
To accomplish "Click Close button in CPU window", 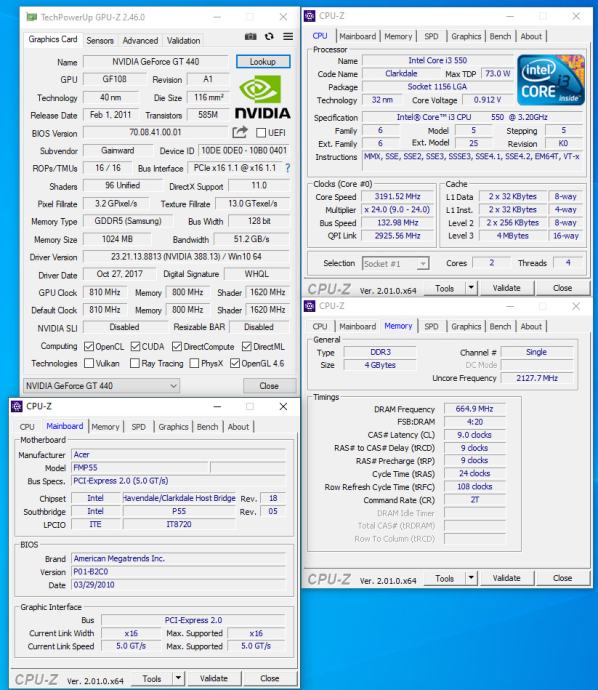I will coord(562,288).
